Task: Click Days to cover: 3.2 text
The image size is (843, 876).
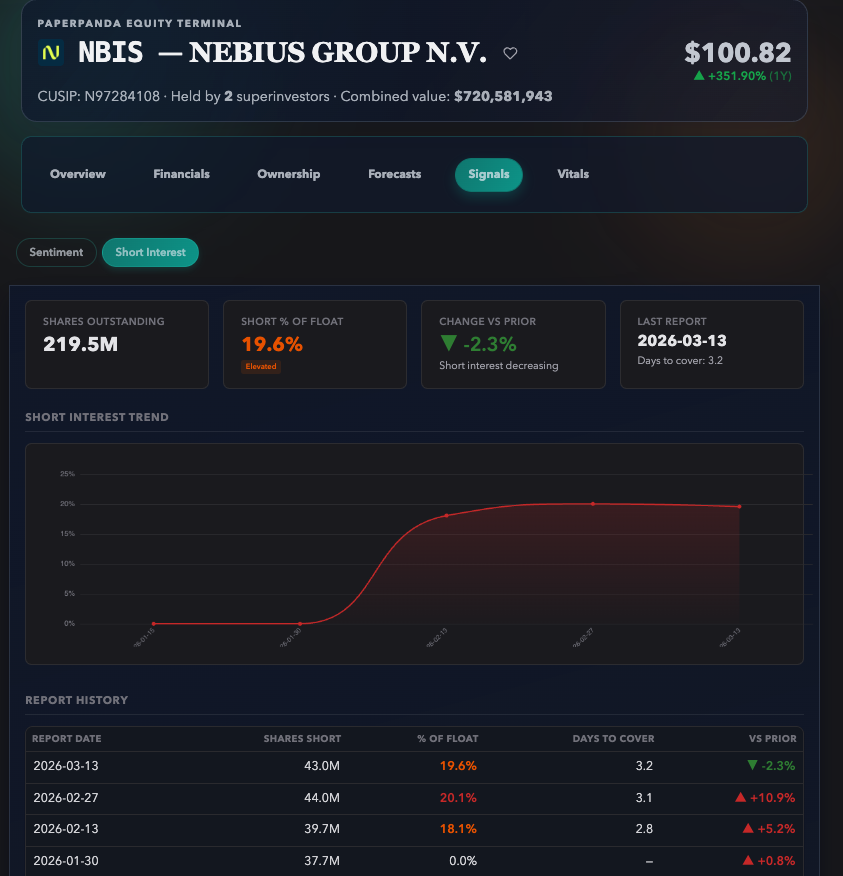Action: pos(680,361)
